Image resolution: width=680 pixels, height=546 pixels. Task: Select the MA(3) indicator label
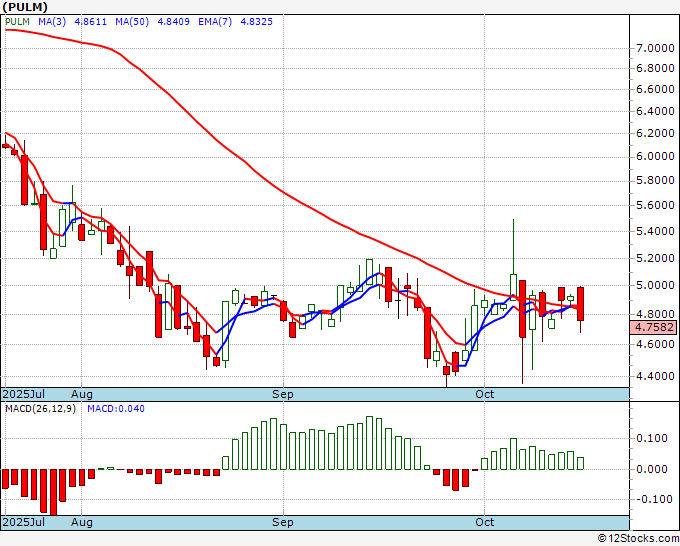tap(52, 22)
